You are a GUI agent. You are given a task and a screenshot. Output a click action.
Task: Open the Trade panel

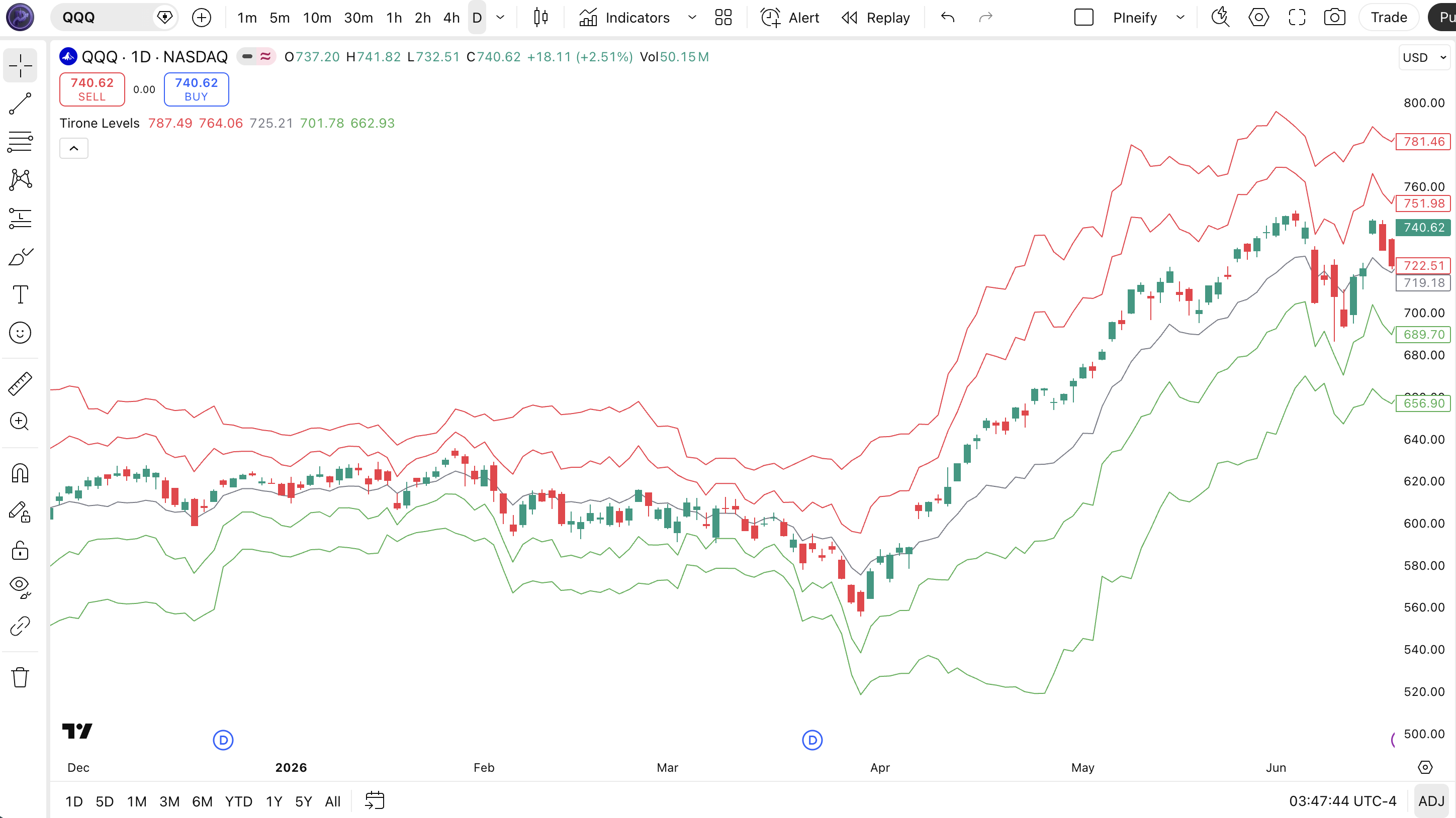(1389, 18)
